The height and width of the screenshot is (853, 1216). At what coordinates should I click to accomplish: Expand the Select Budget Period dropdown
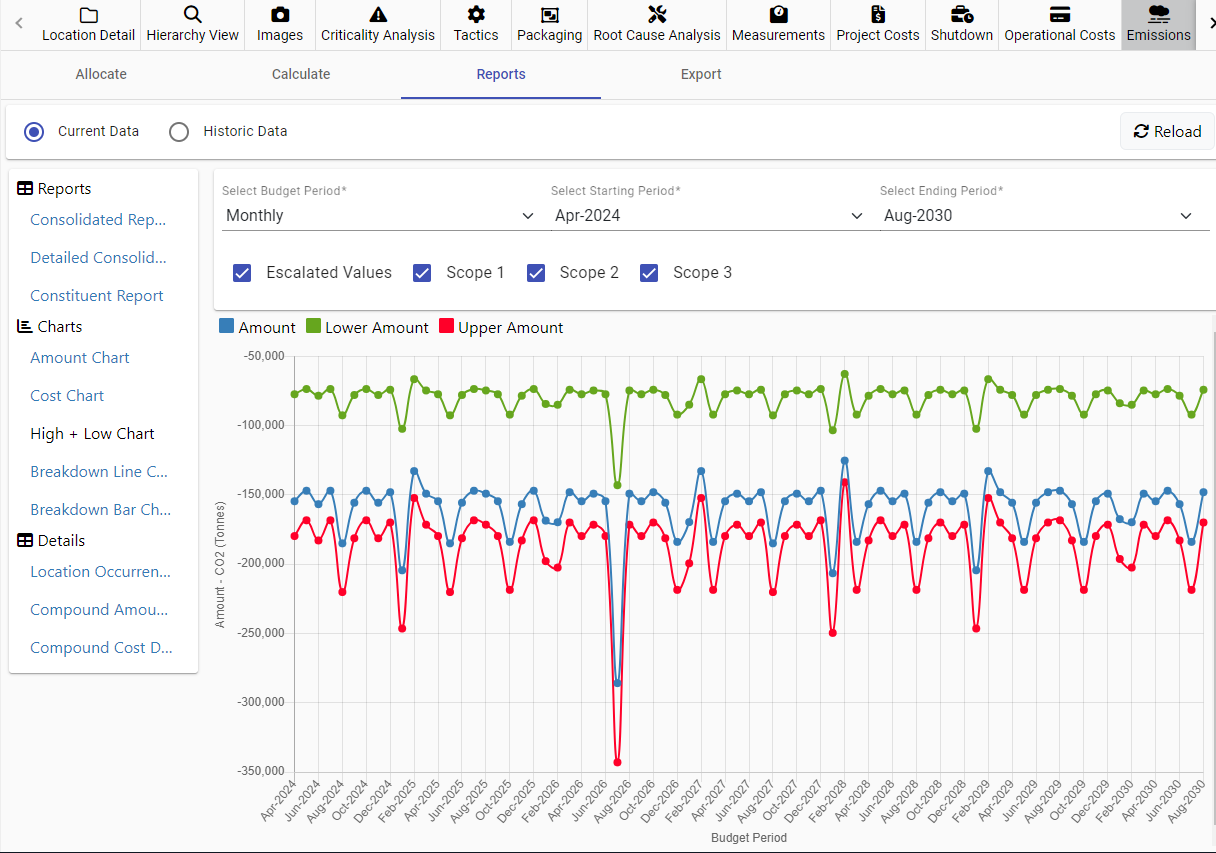tap(380, 215)
